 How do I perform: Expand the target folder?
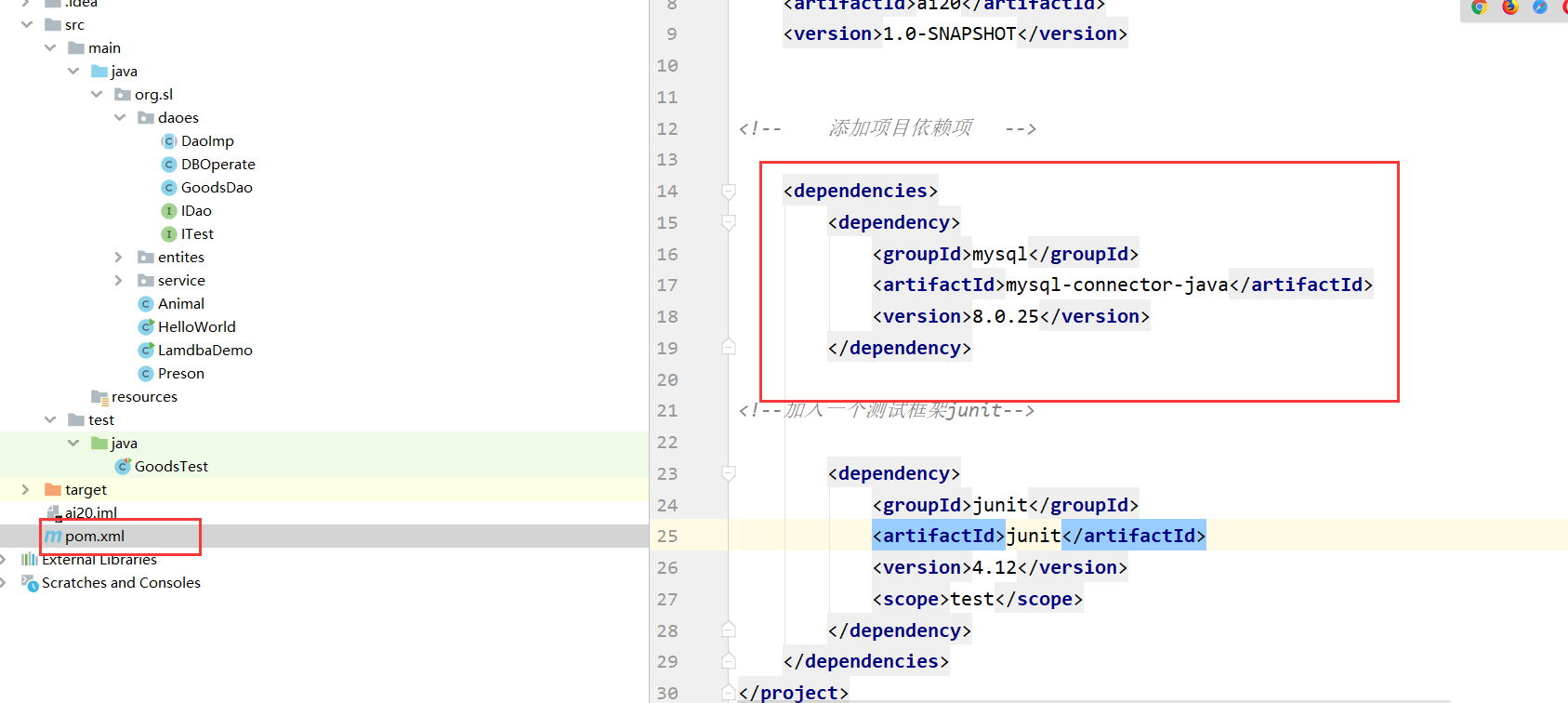[x=25, y=489]
